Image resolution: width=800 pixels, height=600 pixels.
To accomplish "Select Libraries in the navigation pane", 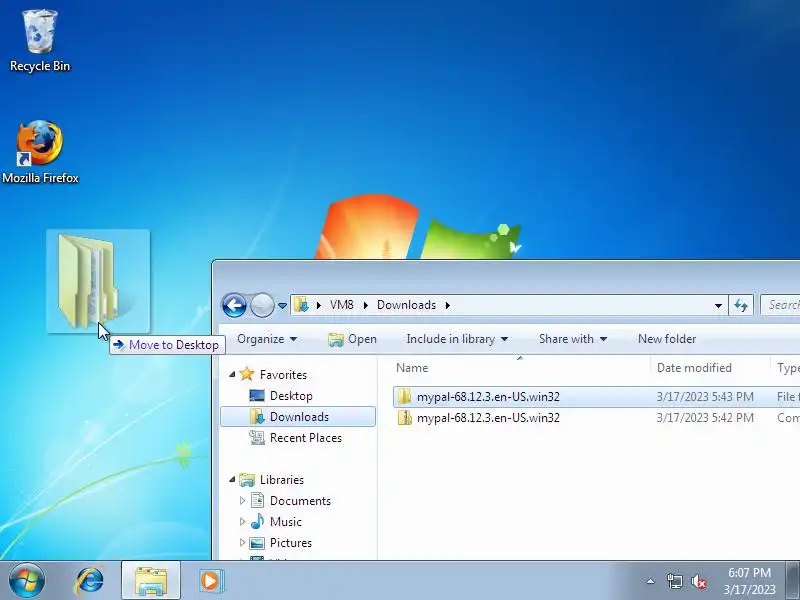I will [x=282, y=480].
